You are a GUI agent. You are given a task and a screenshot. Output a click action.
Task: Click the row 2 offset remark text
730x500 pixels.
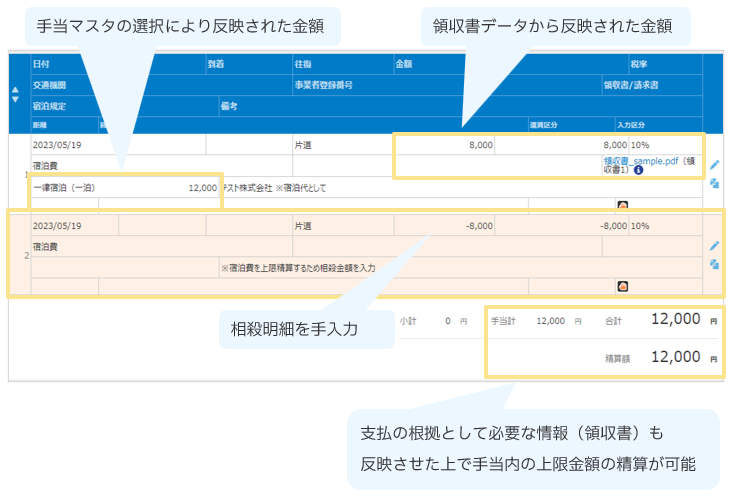297,268
